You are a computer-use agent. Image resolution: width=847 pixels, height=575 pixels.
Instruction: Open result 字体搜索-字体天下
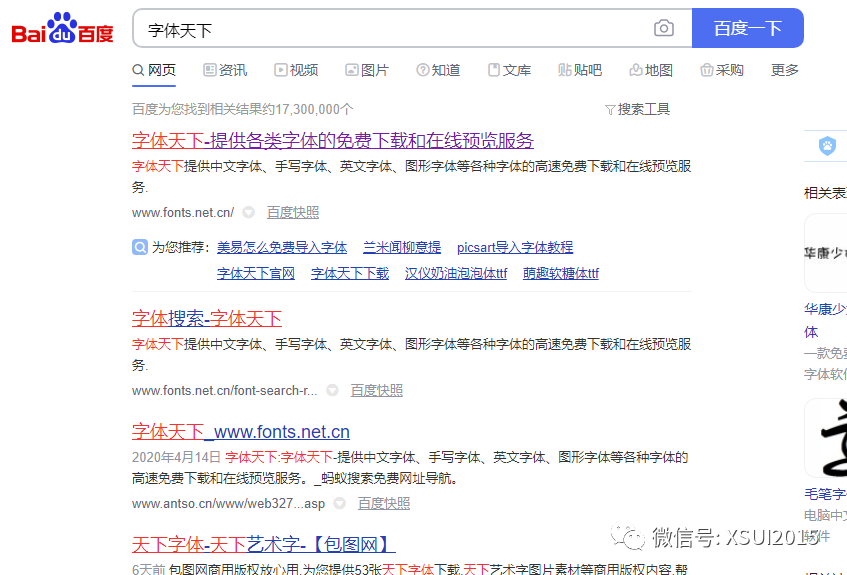pyautogui.click(x=207, y=318)
